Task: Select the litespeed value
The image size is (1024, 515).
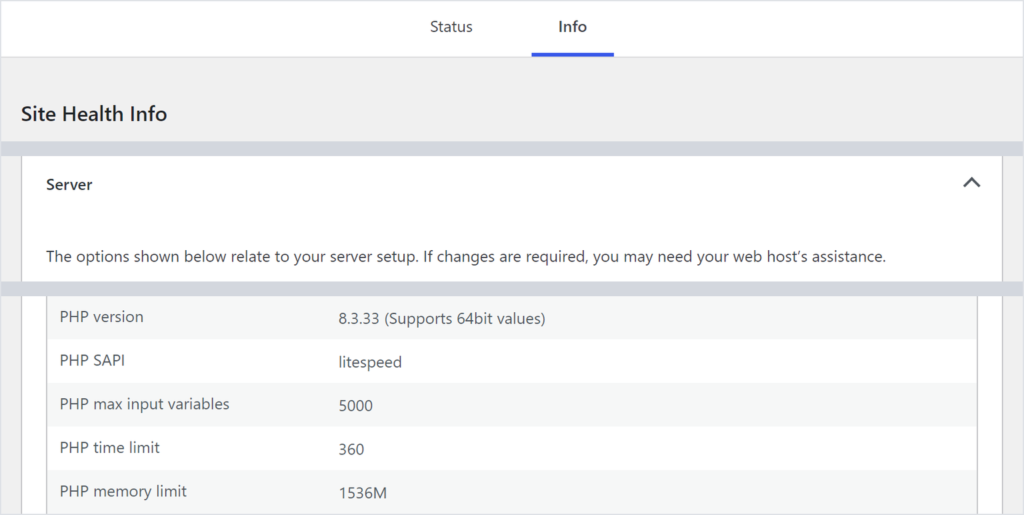Action: point(370,362)
